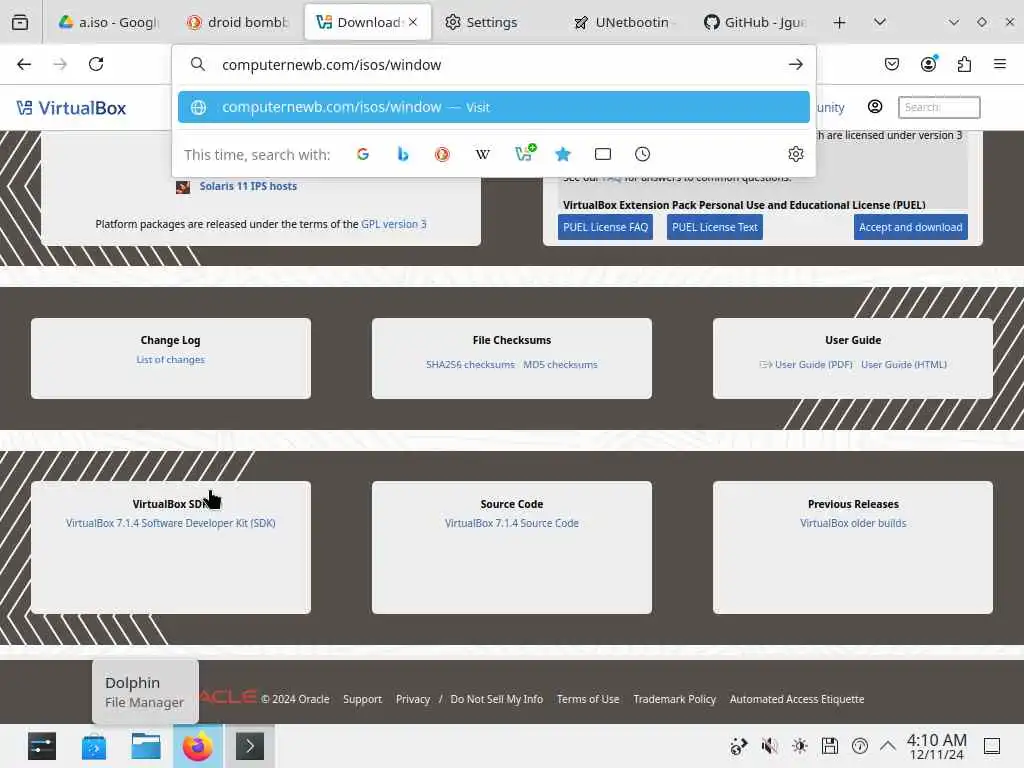Open Automated Access Etiquette link

797,699
